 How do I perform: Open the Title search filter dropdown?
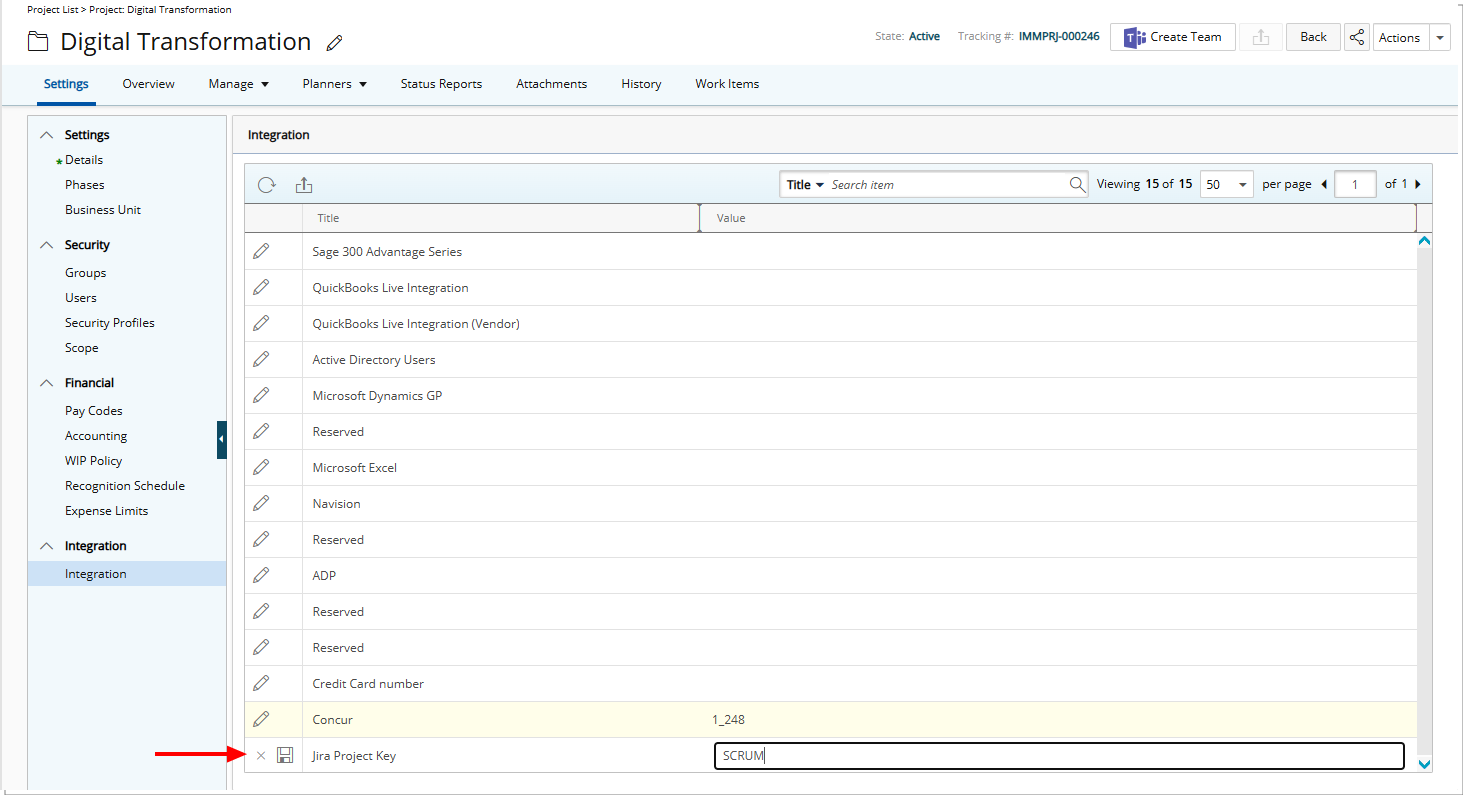click(x=804, y=184)
